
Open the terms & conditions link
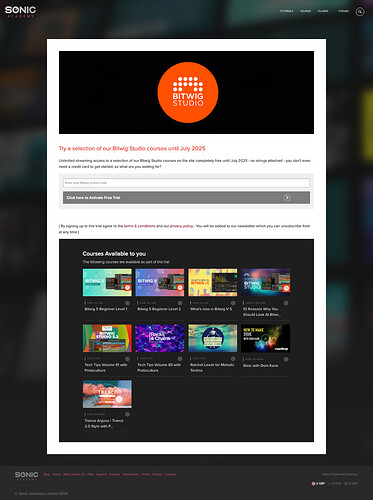tap(139, 226)
